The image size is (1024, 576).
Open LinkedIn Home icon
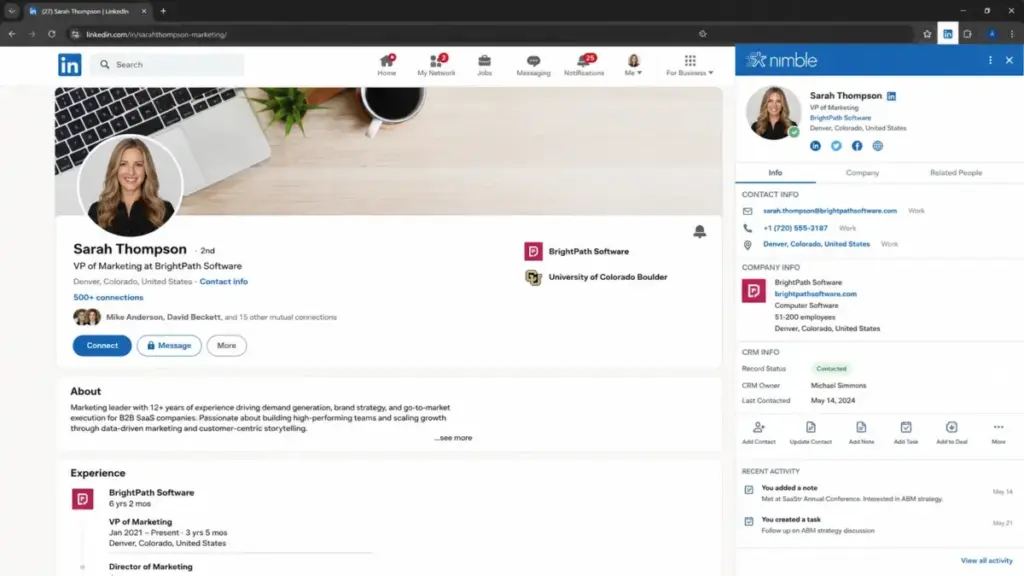[x=387, y=65]
